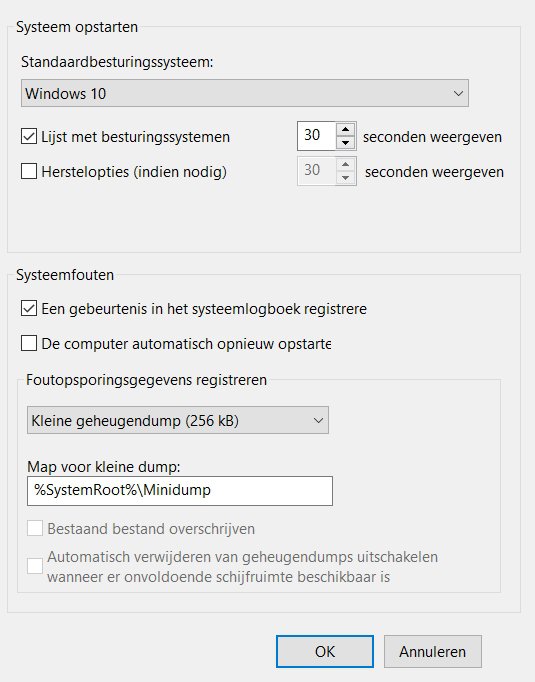
Task: Uncheck Lijst met besturingssystemen checkbox
Action: coord(29,137)
